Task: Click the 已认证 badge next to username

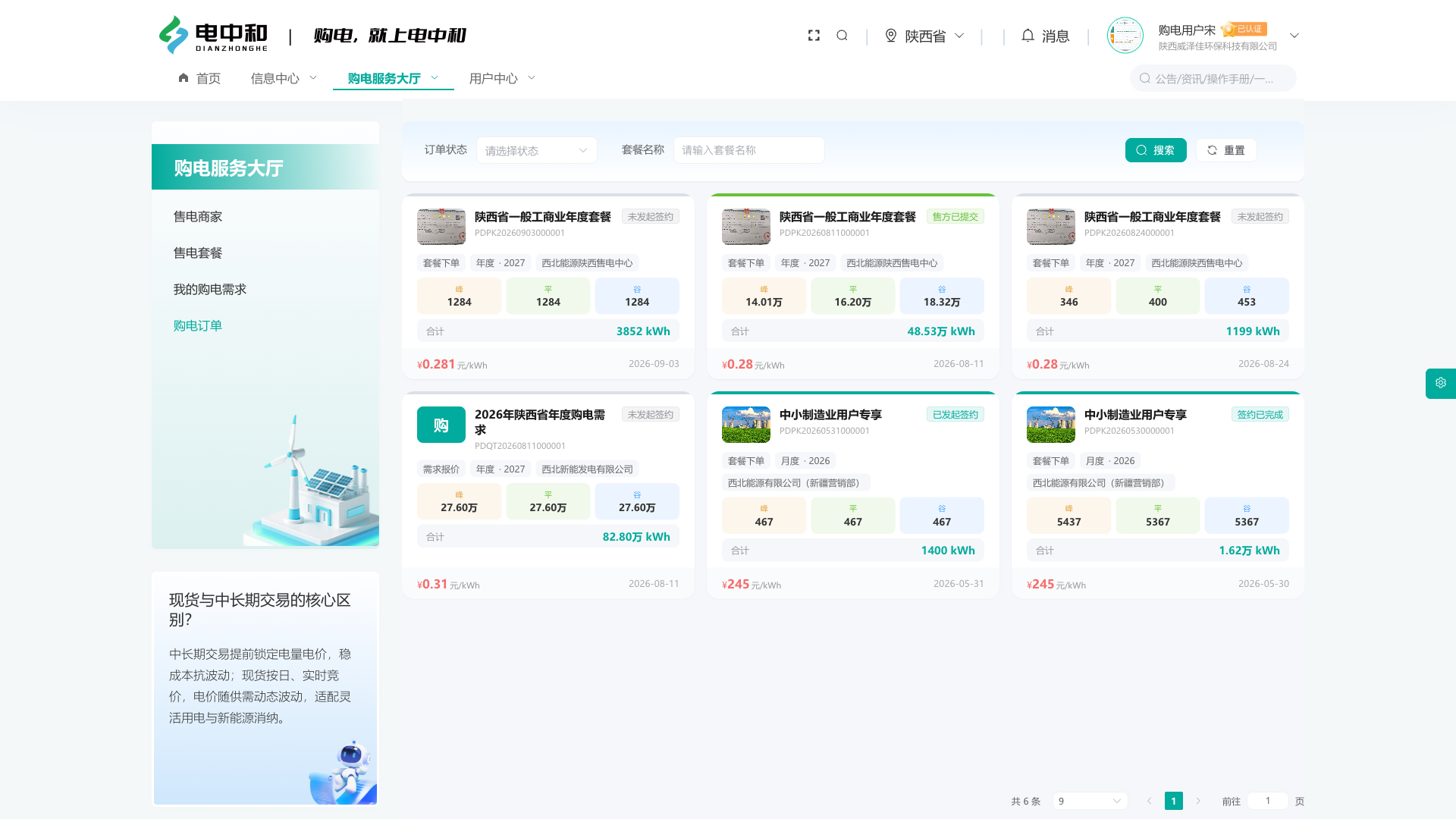Action: coord(1244,30)
